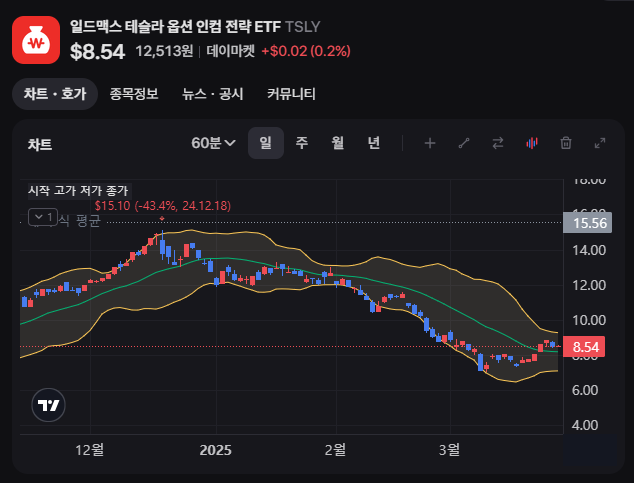Switch to 주 weekly timeframe
The height and width of the screenshot is (483, 634).
pyautogui.click(x=302, y=143)
